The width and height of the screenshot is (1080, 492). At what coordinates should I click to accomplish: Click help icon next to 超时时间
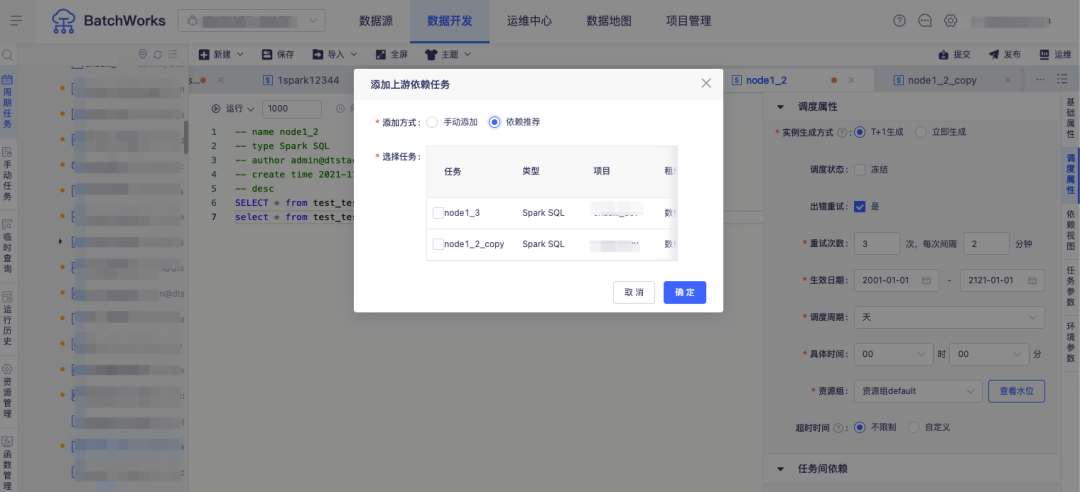838,427
